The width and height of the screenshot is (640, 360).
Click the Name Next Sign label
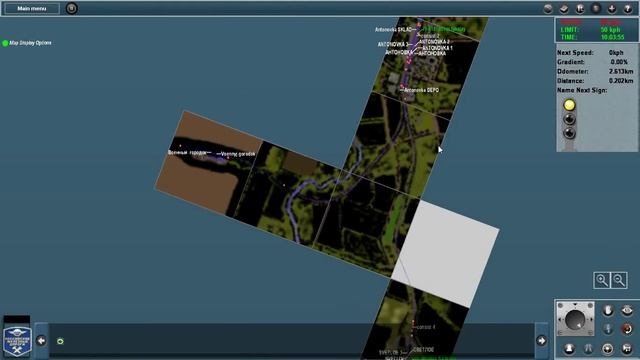click(582, 90)
